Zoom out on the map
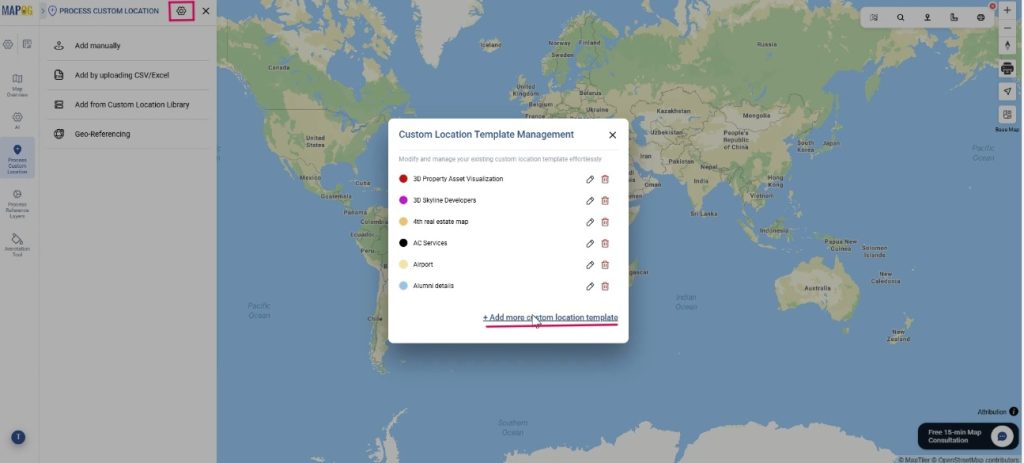 (x=1007, y=28)
